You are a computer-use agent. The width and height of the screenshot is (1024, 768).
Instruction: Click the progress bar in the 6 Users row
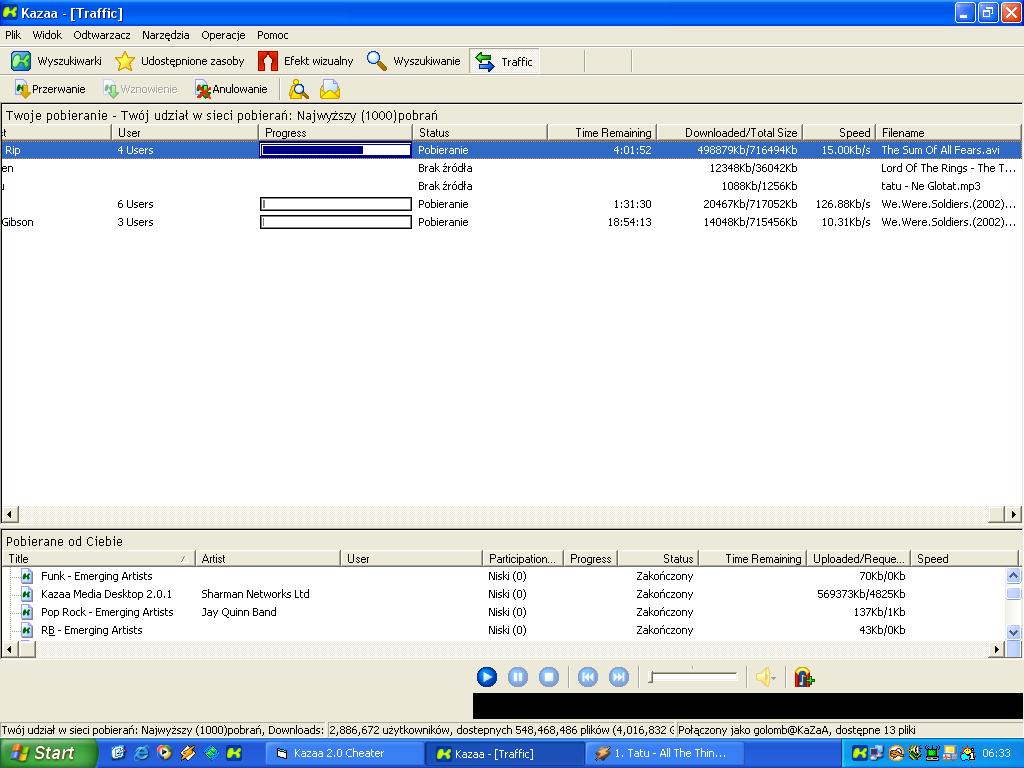[x=336, y=204]
